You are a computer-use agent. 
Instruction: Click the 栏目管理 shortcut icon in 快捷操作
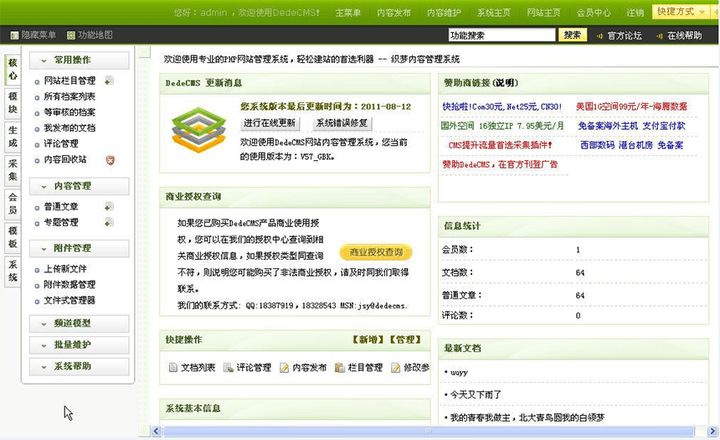(x=341, y=368)
